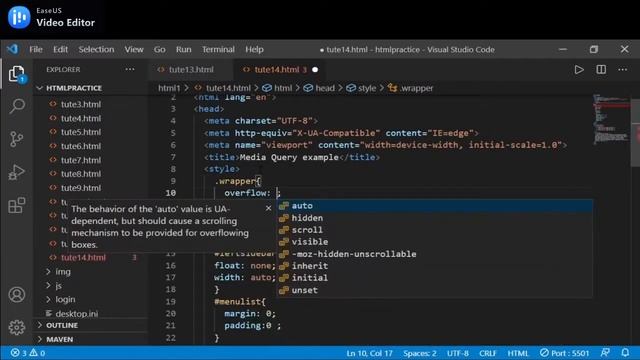Click the VS Code logo icon
Image resolution: width=640 pixels, height=360 pixels.
(13, 49)
